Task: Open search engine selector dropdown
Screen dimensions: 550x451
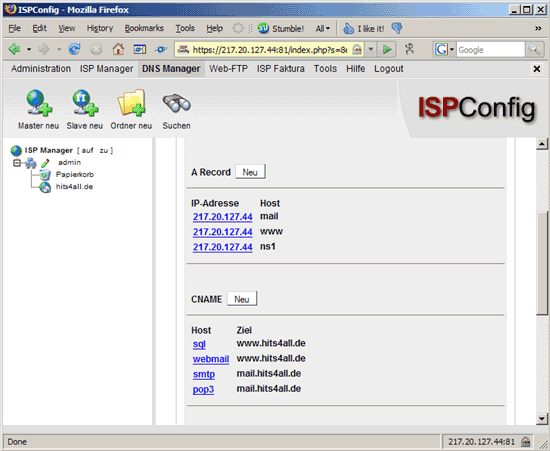Action: point(451,49)
